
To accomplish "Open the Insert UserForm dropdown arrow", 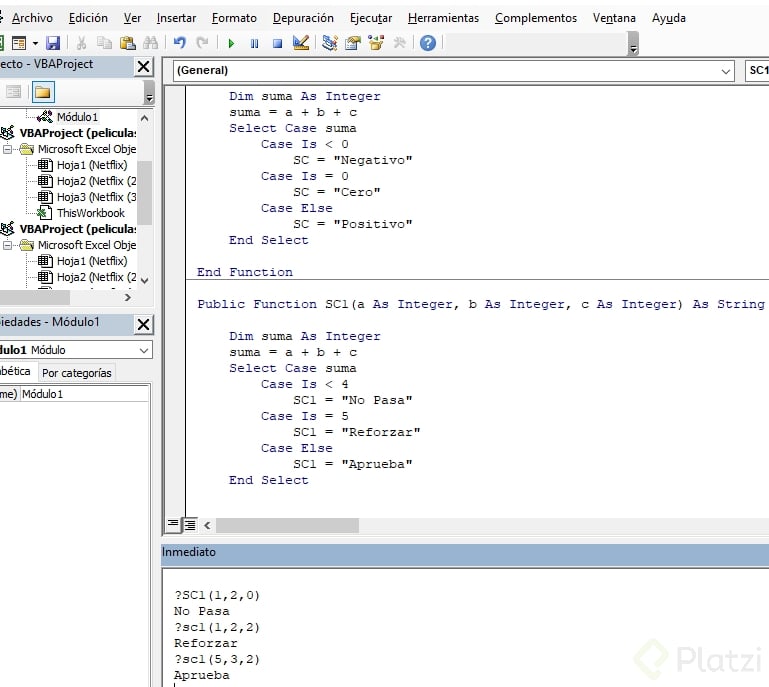I will [35, 44].
